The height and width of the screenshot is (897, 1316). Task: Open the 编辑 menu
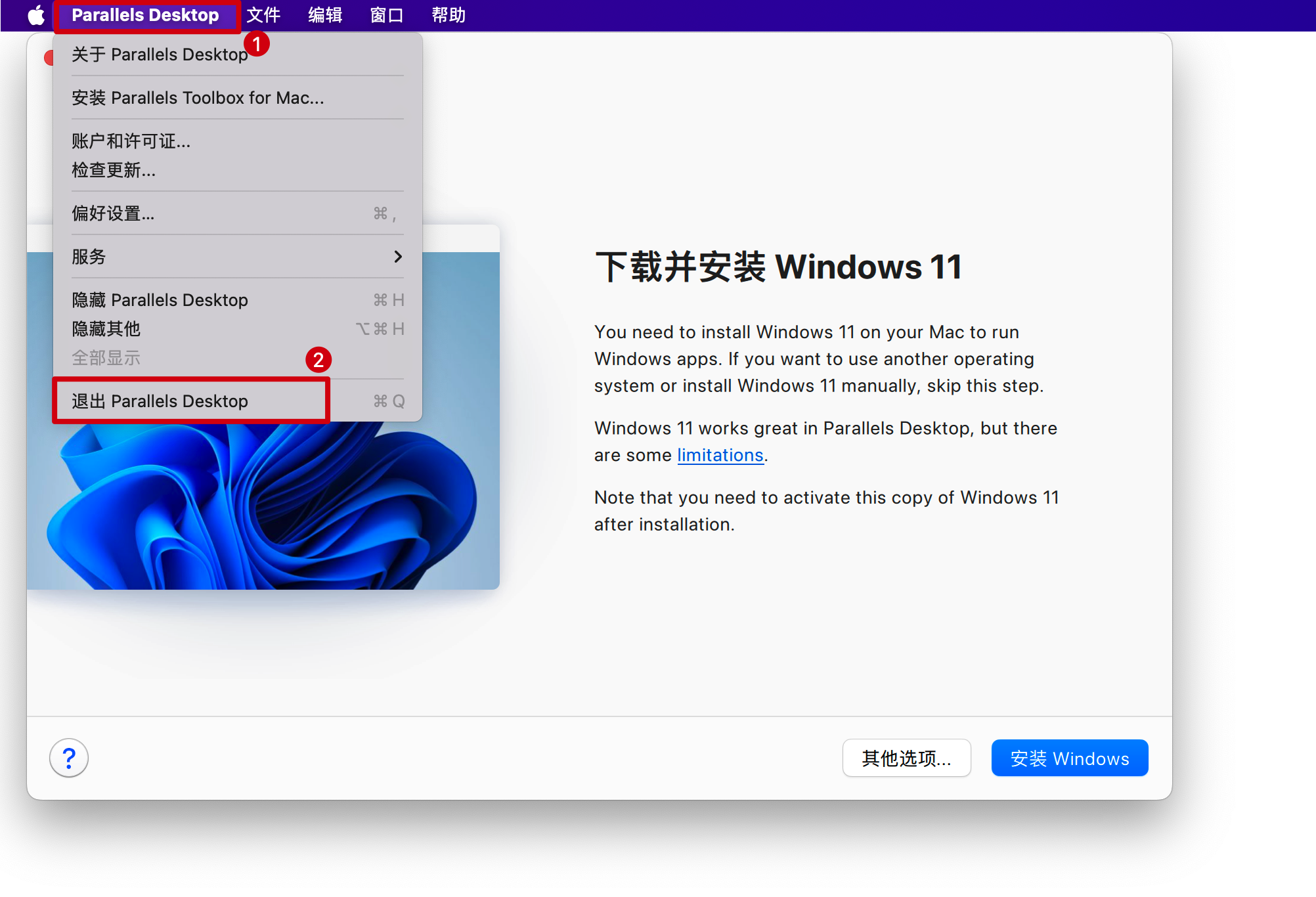tap(325, 15)
